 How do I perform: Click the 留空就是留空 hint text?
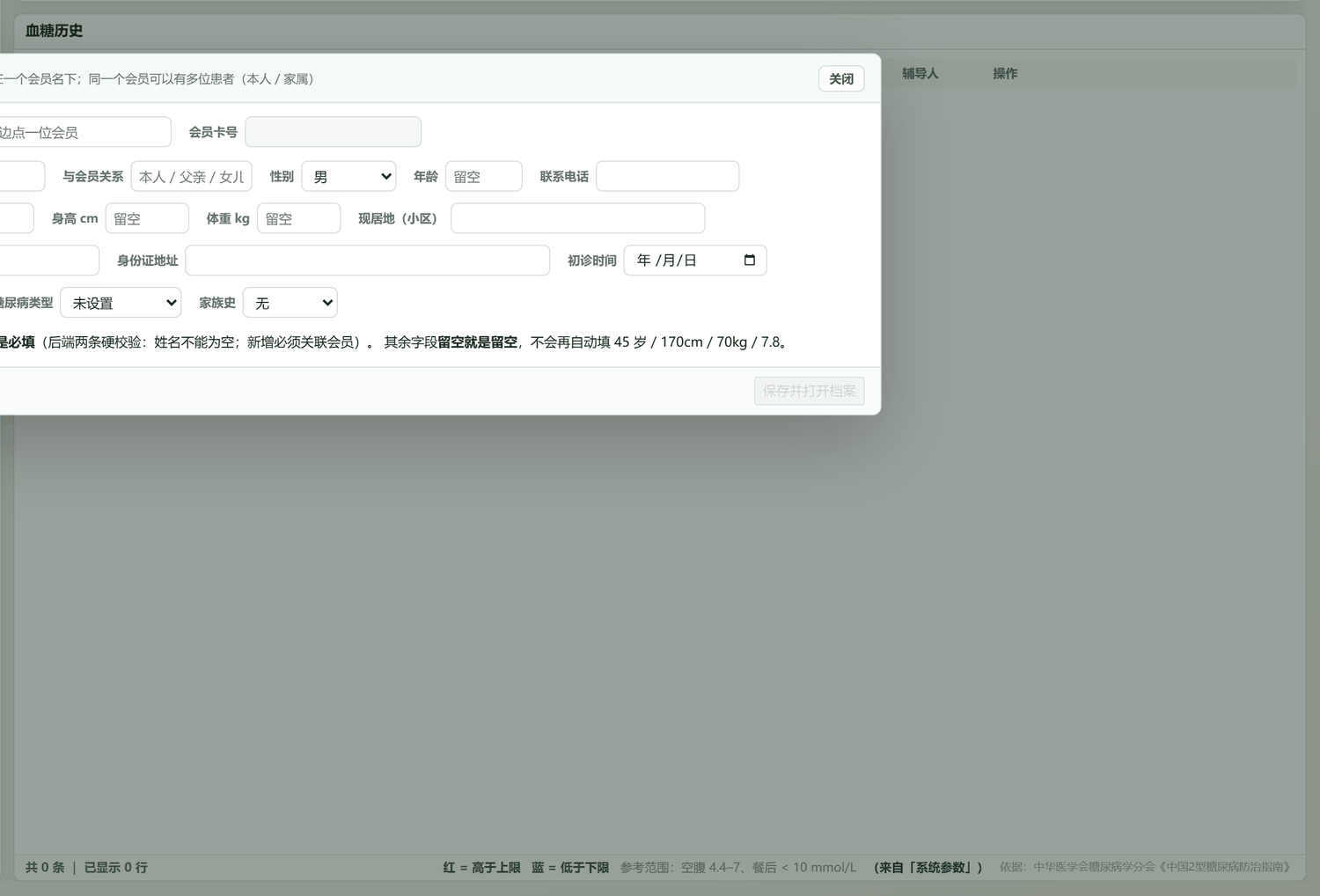[478, 342]
